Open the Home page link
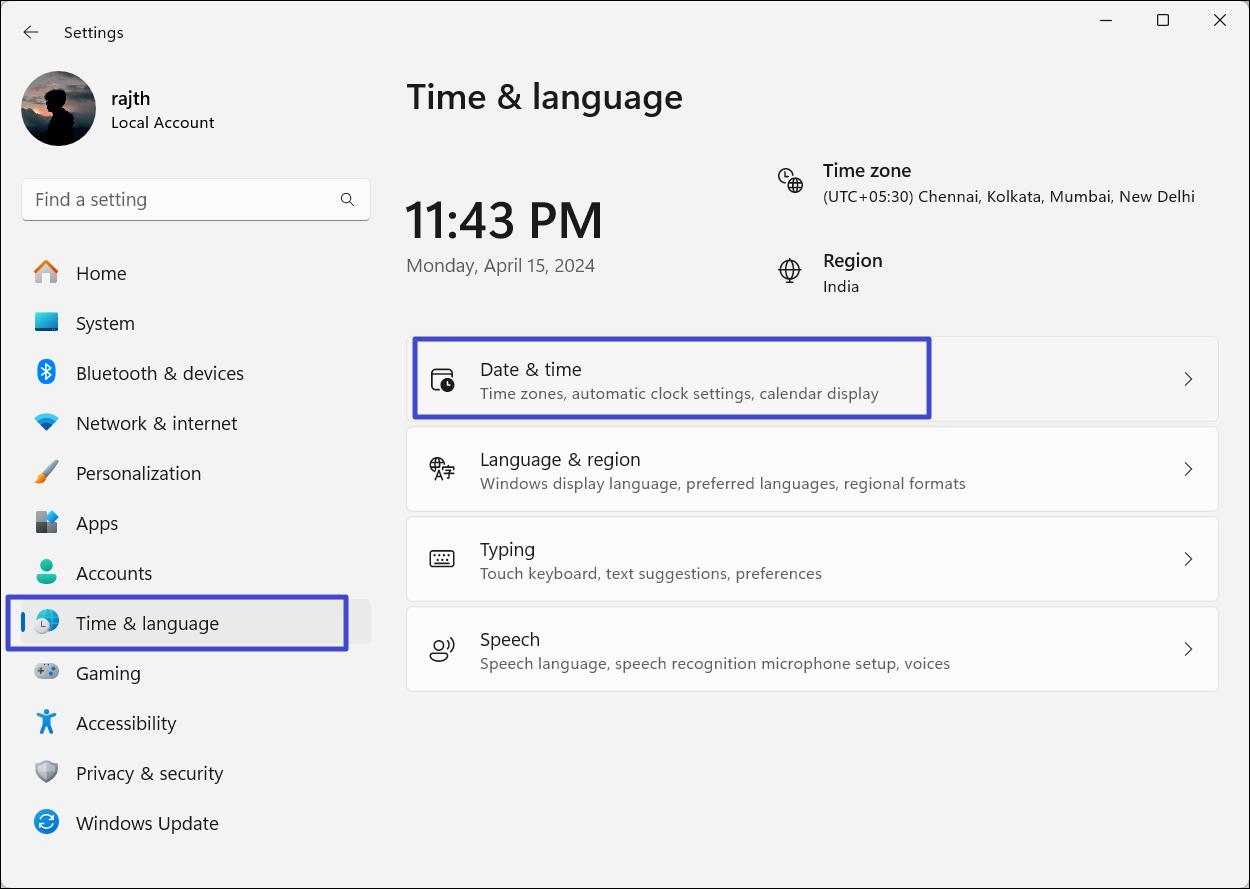The width and height of the screenshot is (1250, 889). click(x=100, y=273)
